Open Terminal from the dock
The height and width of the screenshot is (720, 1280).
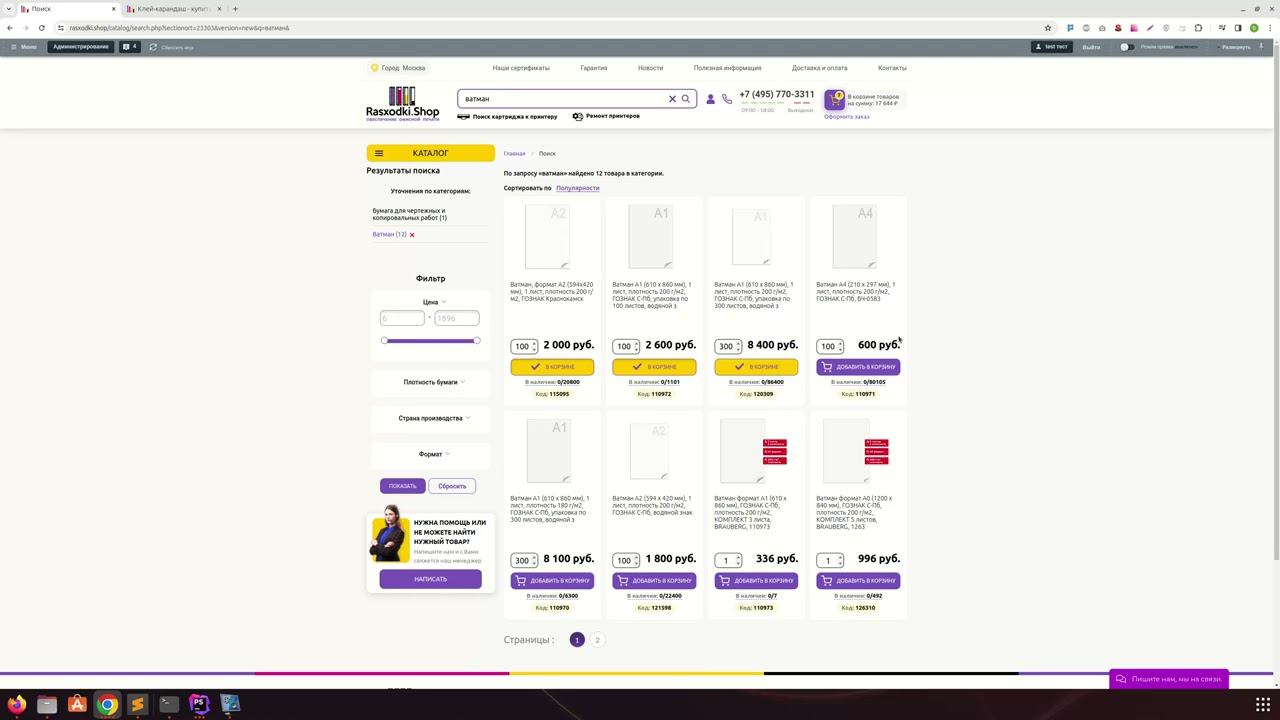point(169,704)
